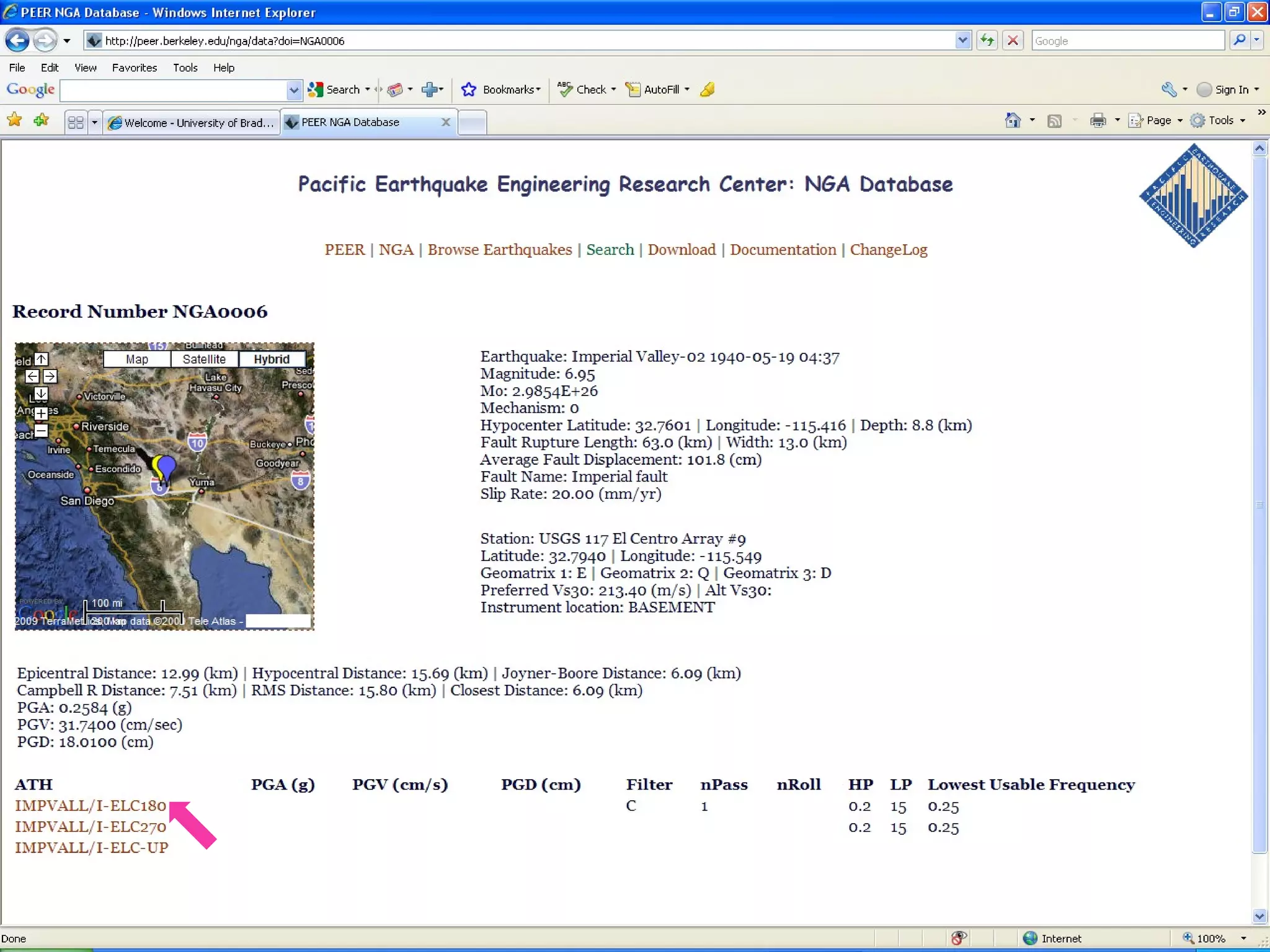Expand the address bar history dropdown
This screenshot has height=952, width=1270.
click(962, 41)
